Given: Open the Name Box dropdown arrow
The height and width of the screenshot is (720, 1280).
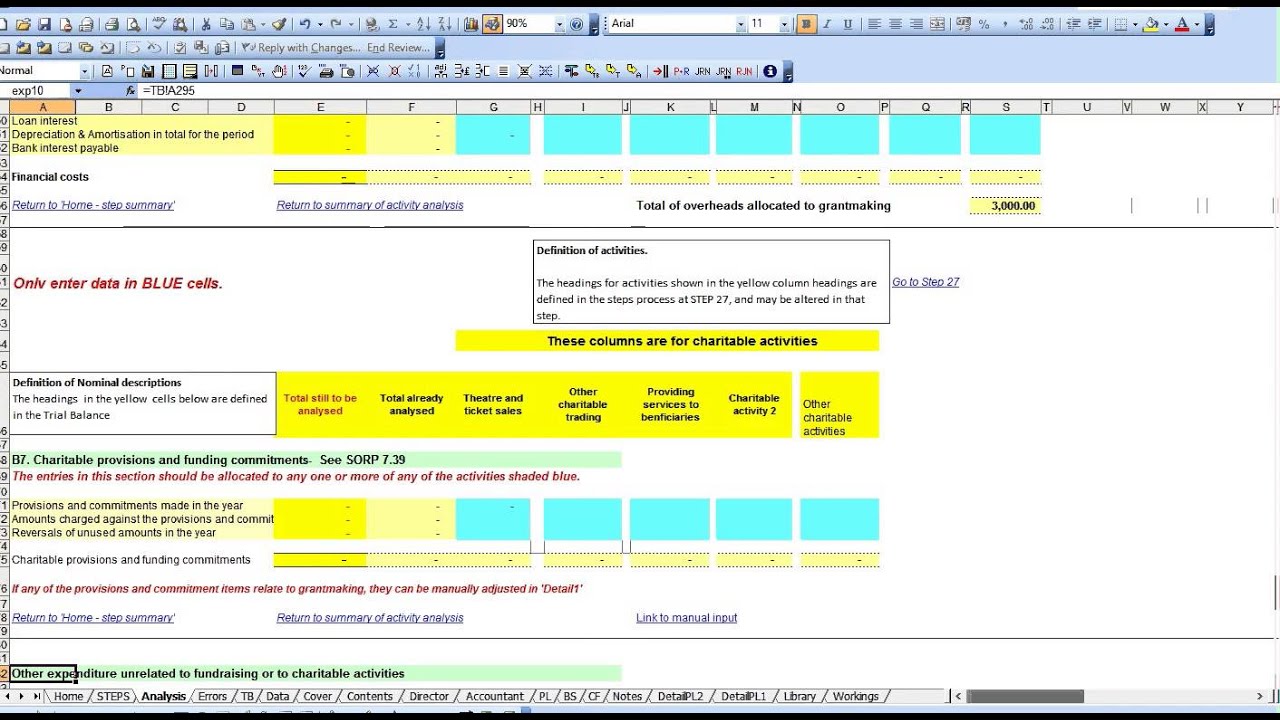Looking at the screenshot, I should [x=78, y=90].
